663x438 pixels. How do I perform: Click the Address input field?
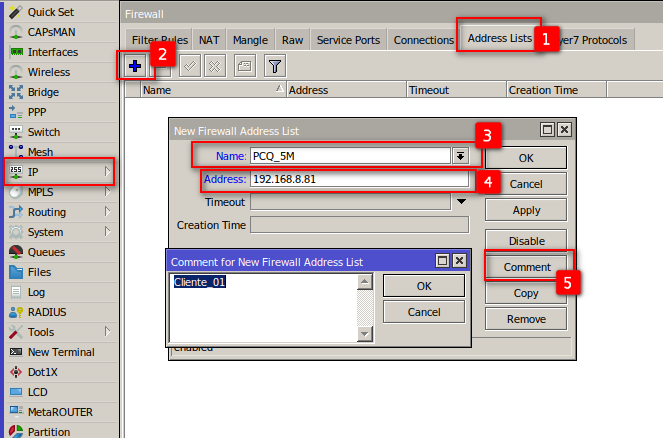(x=358, y=180)
